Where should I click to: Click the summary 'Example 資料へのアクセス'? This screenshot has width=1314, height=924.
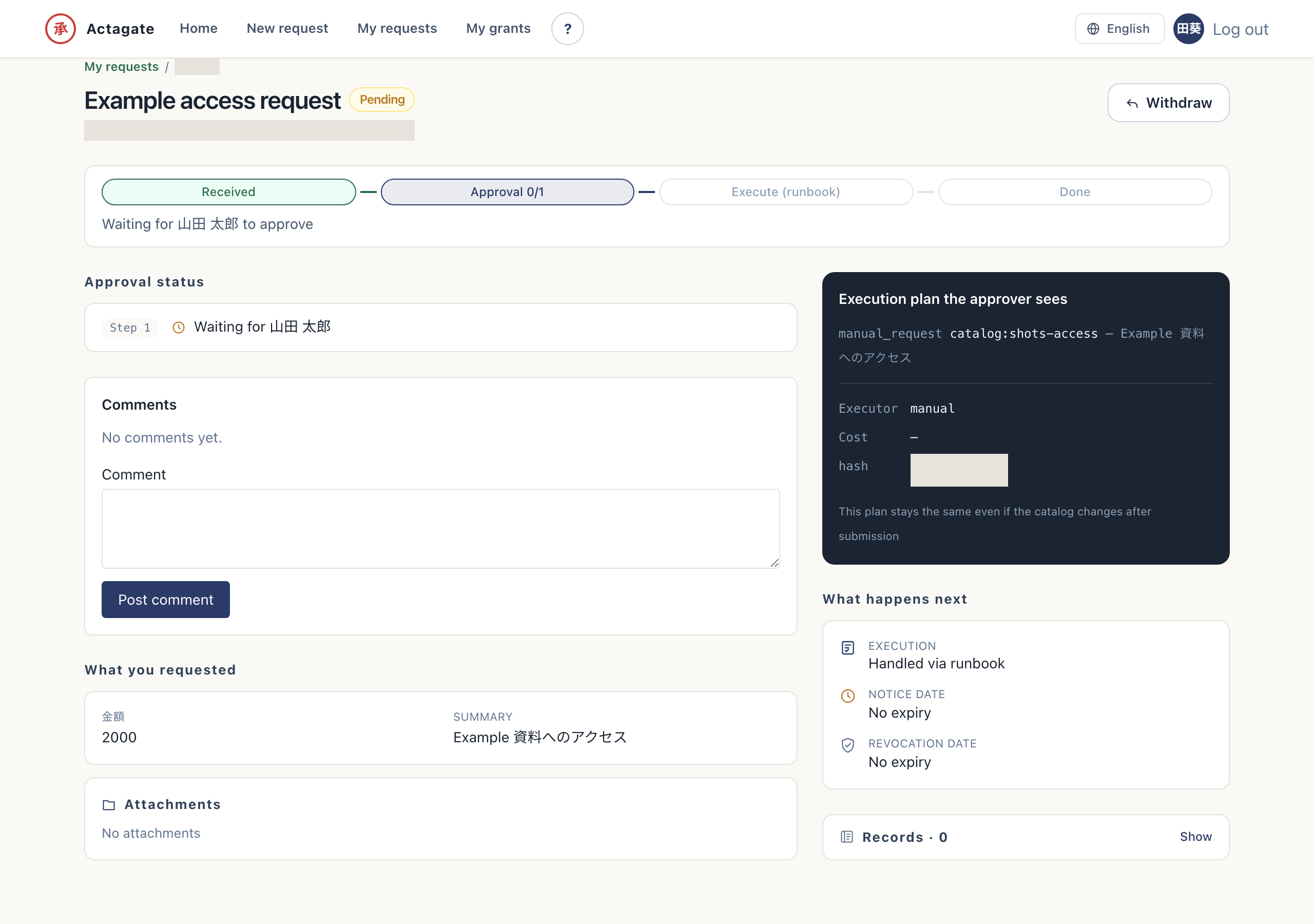point(539,737)
